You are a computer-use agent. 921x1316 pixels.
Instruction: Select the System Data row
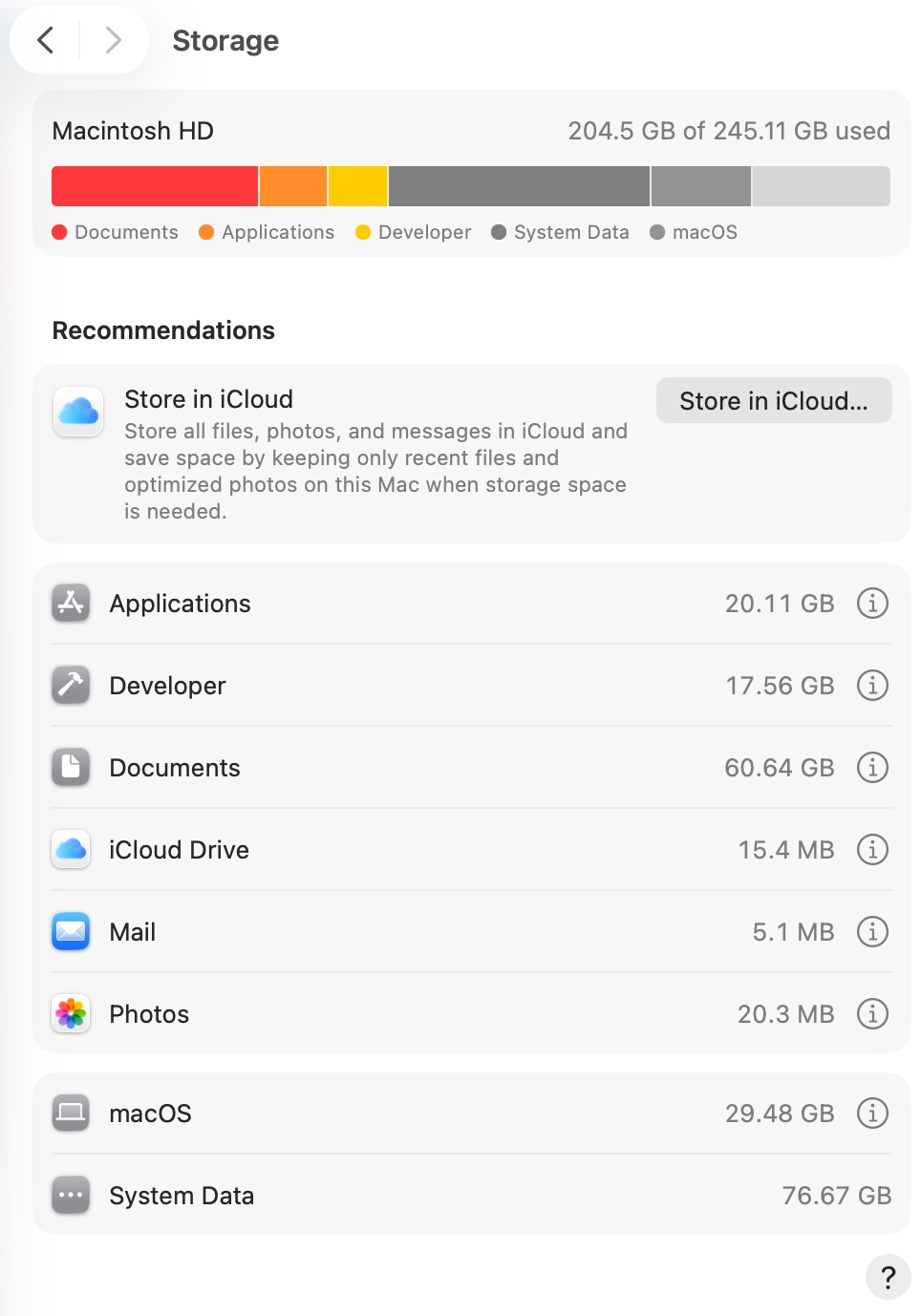(472, 1195)
